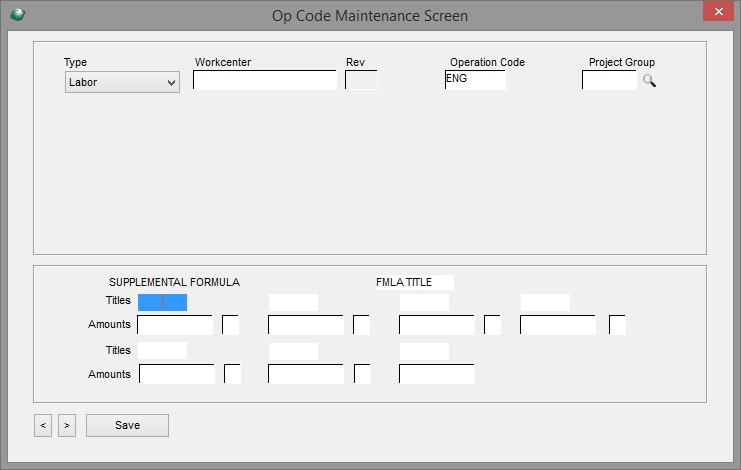Click the Project Group input field
Screen dimensions: 741x470
pos(609,80)
